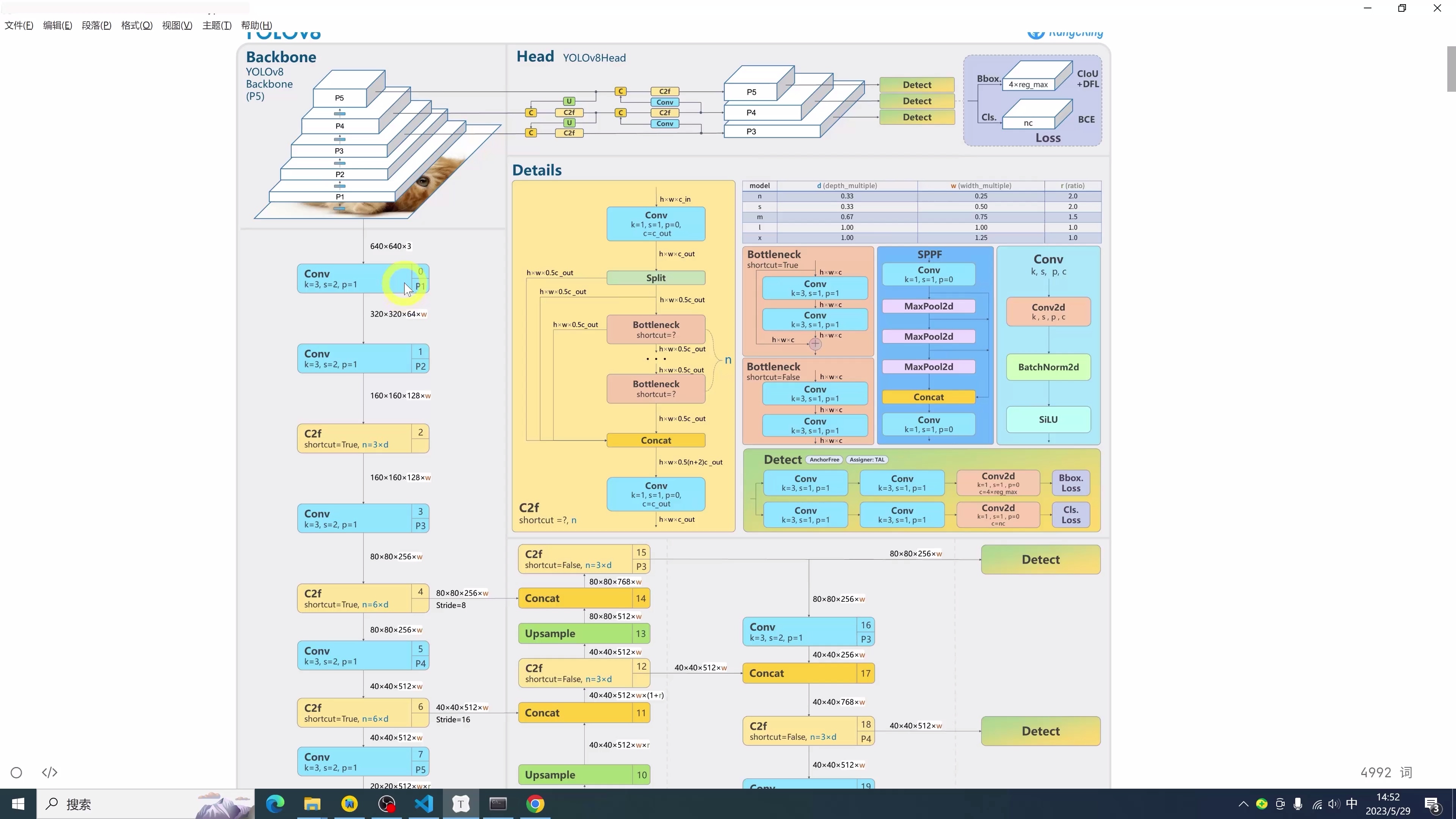Show hidden system tray icons chevron
Viewport: 1456px width, 819px height.
1243,804
